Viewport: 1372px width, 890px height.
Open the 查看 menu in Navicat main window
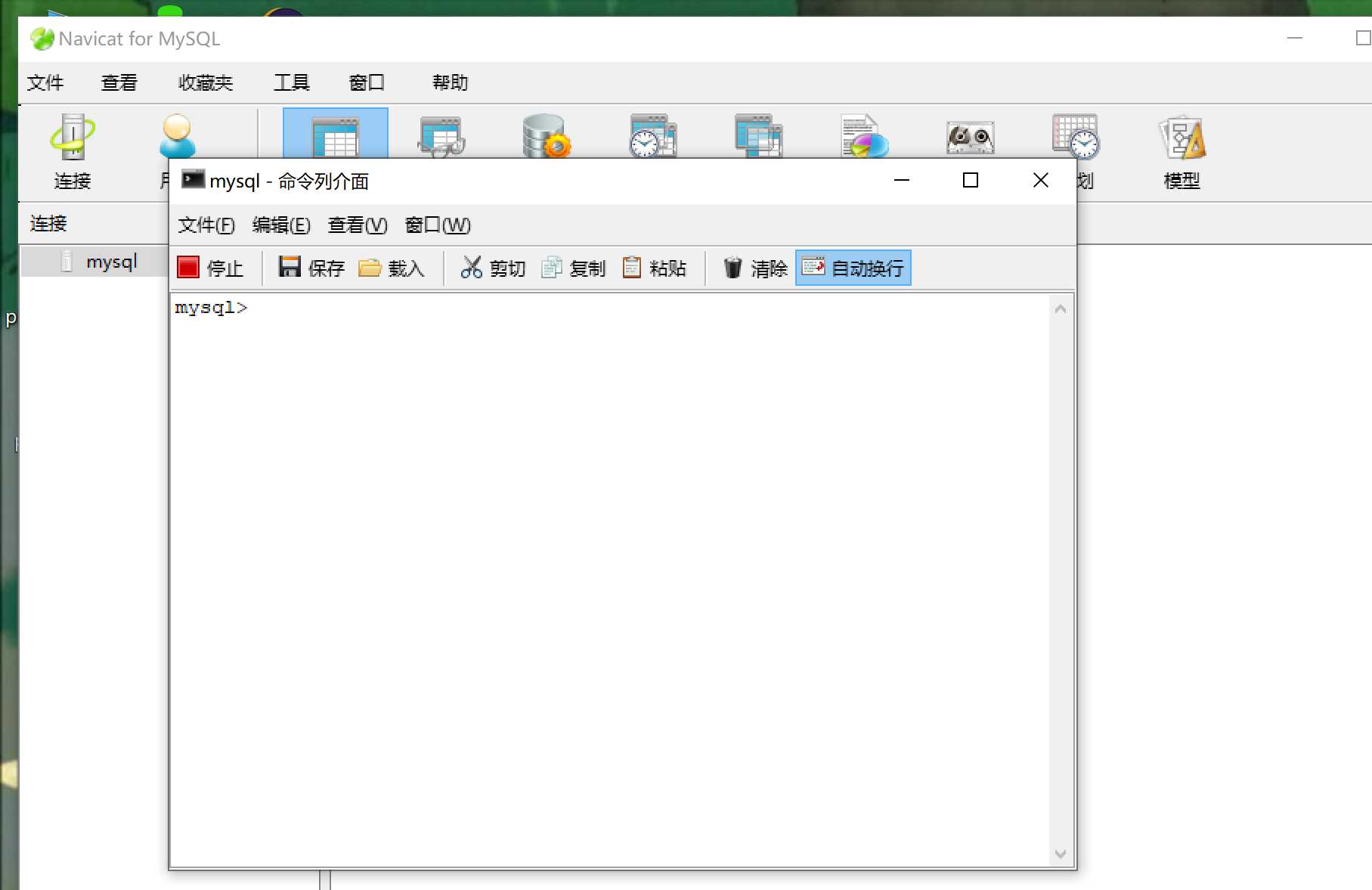119,82
